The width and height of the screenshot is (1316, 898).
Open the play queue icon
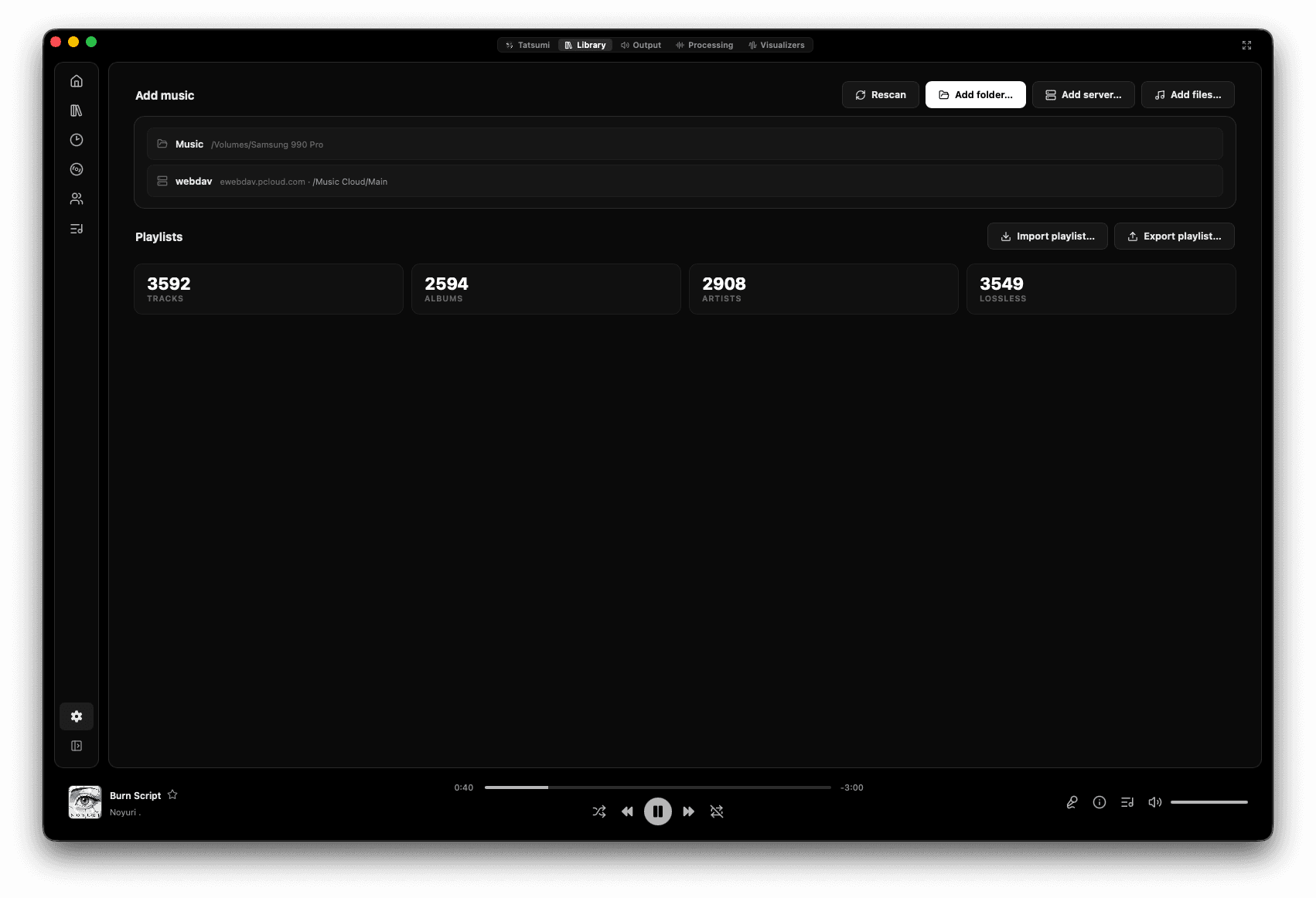point(1127,802)
